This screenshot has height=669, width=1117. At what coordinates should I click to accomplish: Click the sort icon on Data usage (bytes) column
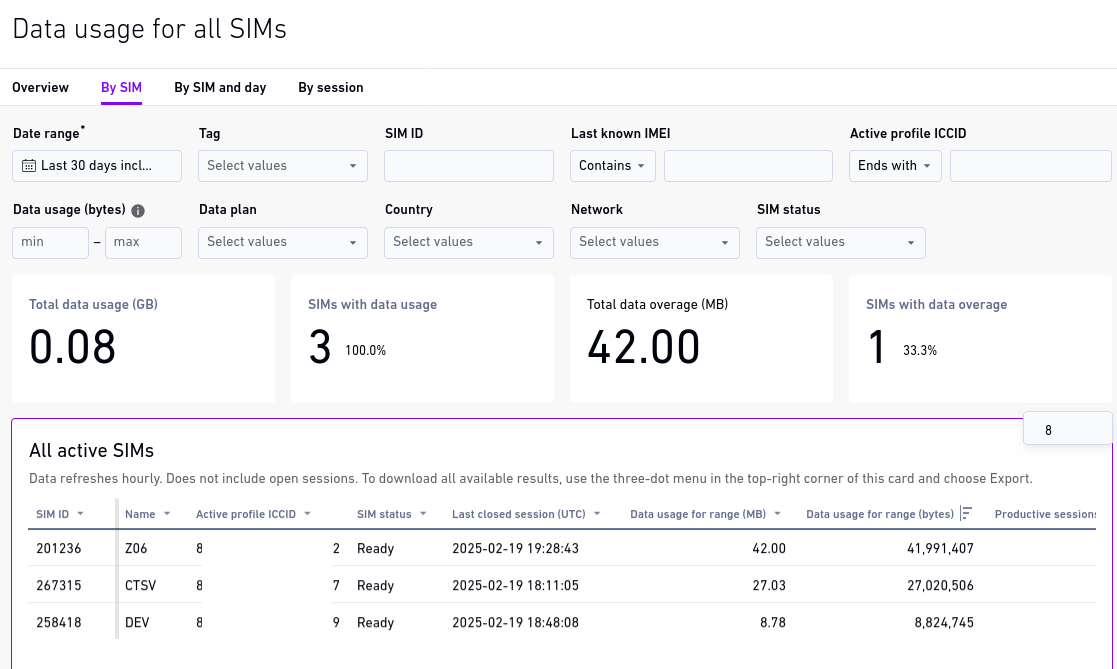pos(966,514)
